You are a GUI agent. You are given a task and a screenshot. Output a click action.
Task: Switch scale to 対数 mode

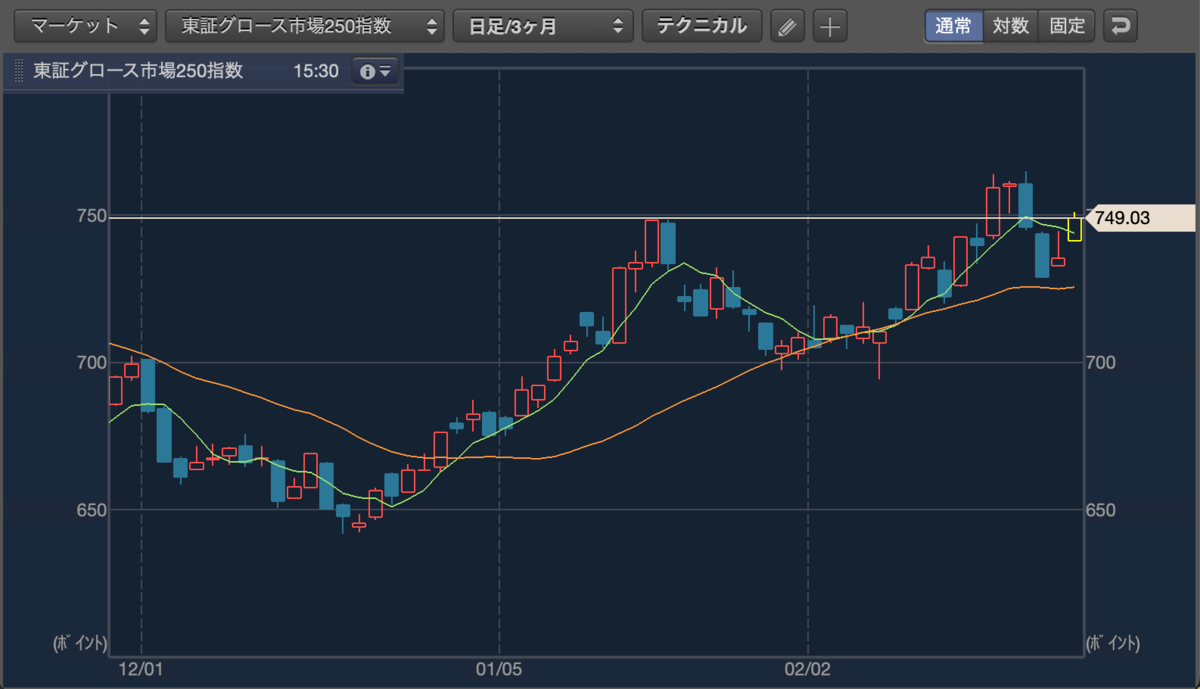click(x=1011, y=26)
